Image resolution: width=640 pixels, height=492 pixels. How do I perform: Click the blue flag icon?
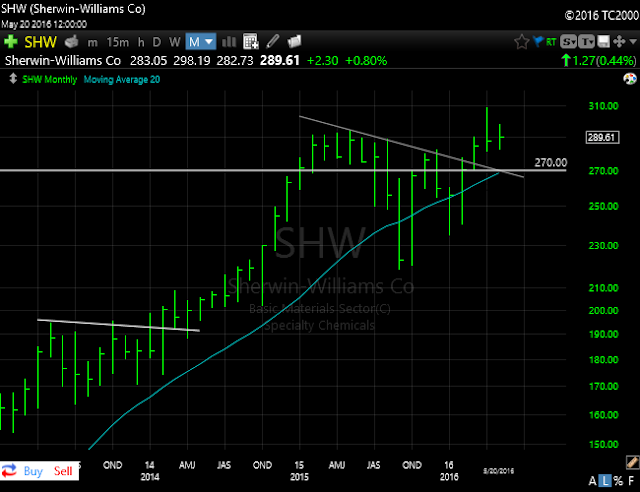click(x=538, y=41)
